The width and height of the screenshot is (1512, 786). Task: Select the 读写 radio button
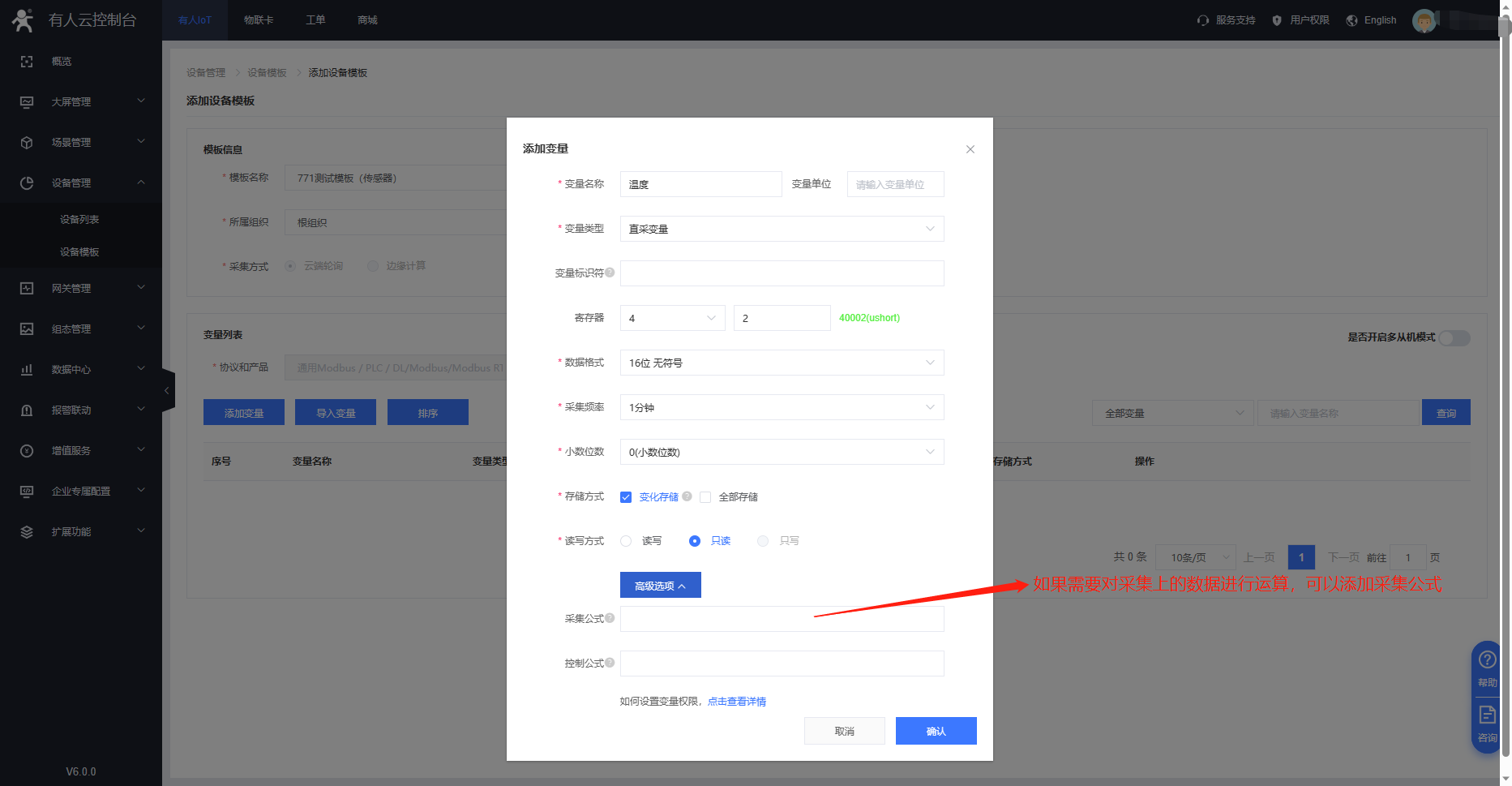(626, 541)
